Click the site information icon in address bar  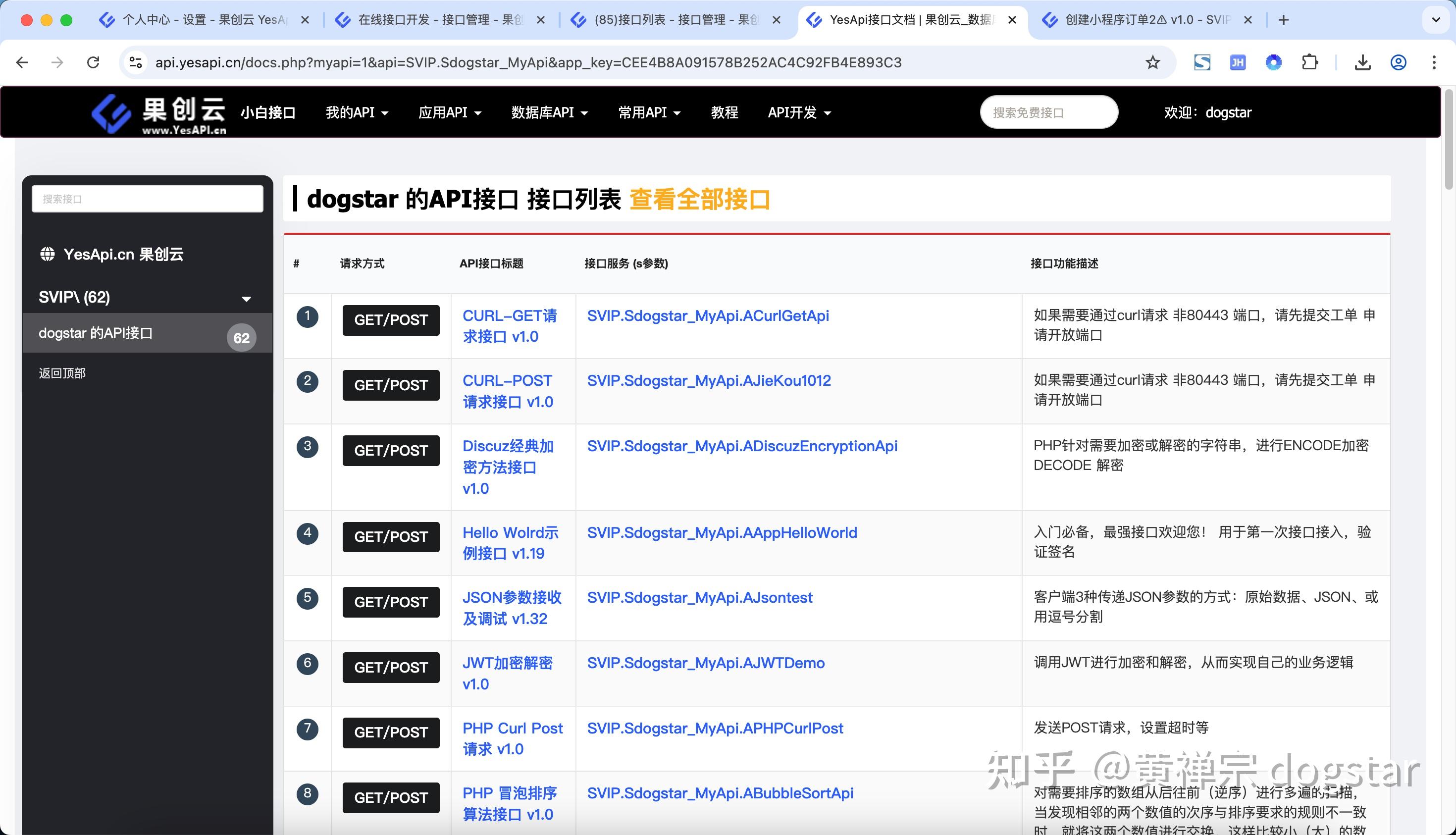coord(135,62)
